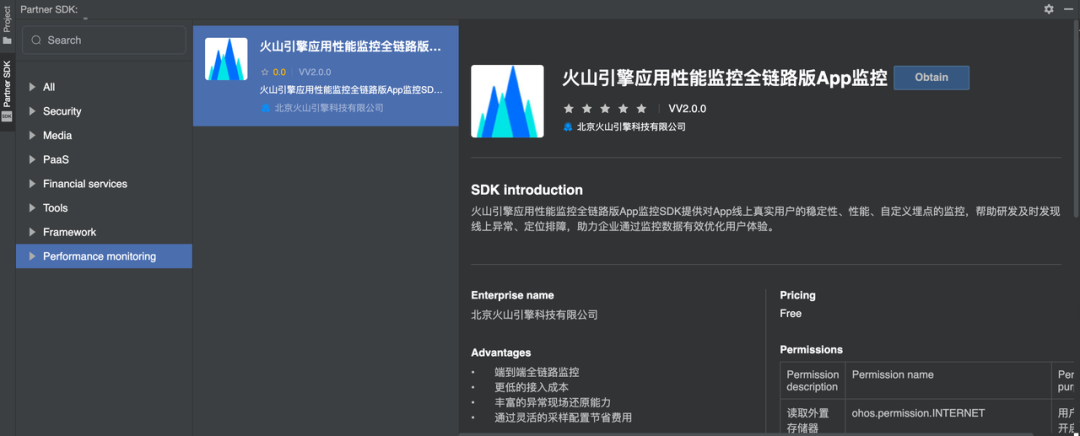Click the fifth rating star in detail pane
The image size is (1080, 436).
coord(642,109)
